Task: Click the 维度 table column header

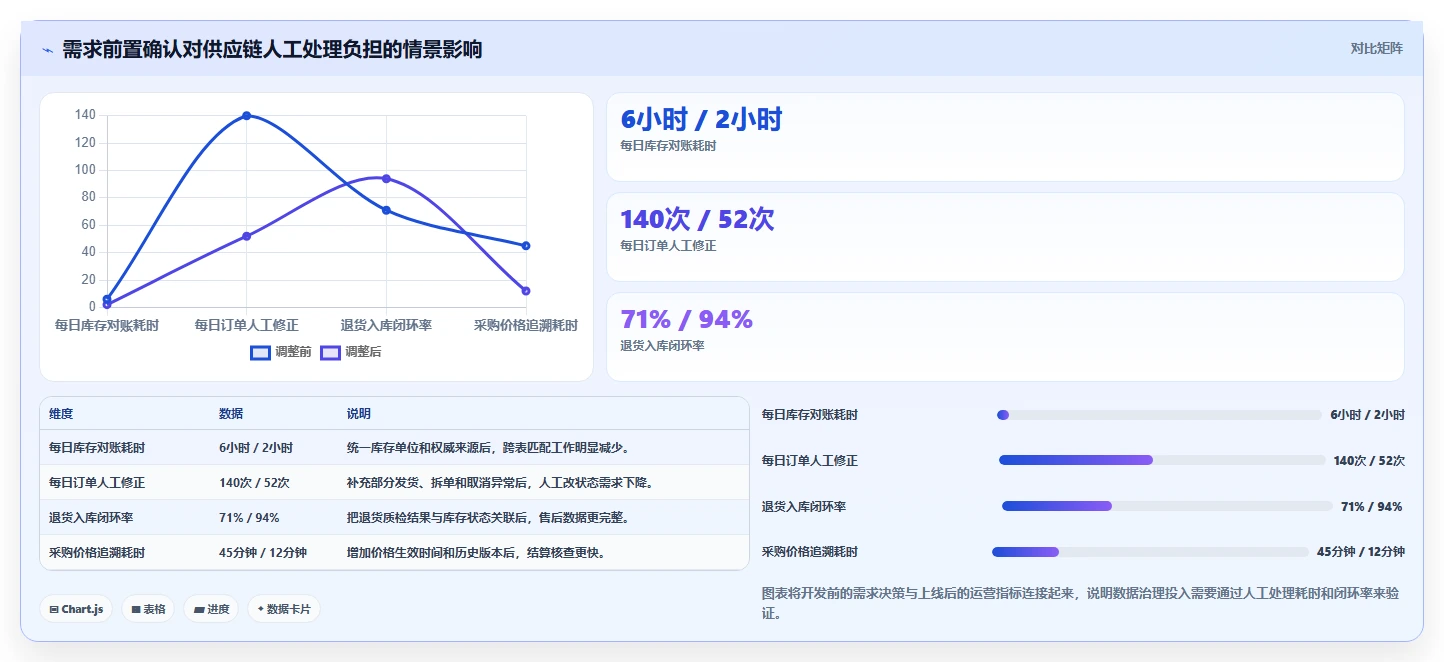Action: [x=61, y=414]
